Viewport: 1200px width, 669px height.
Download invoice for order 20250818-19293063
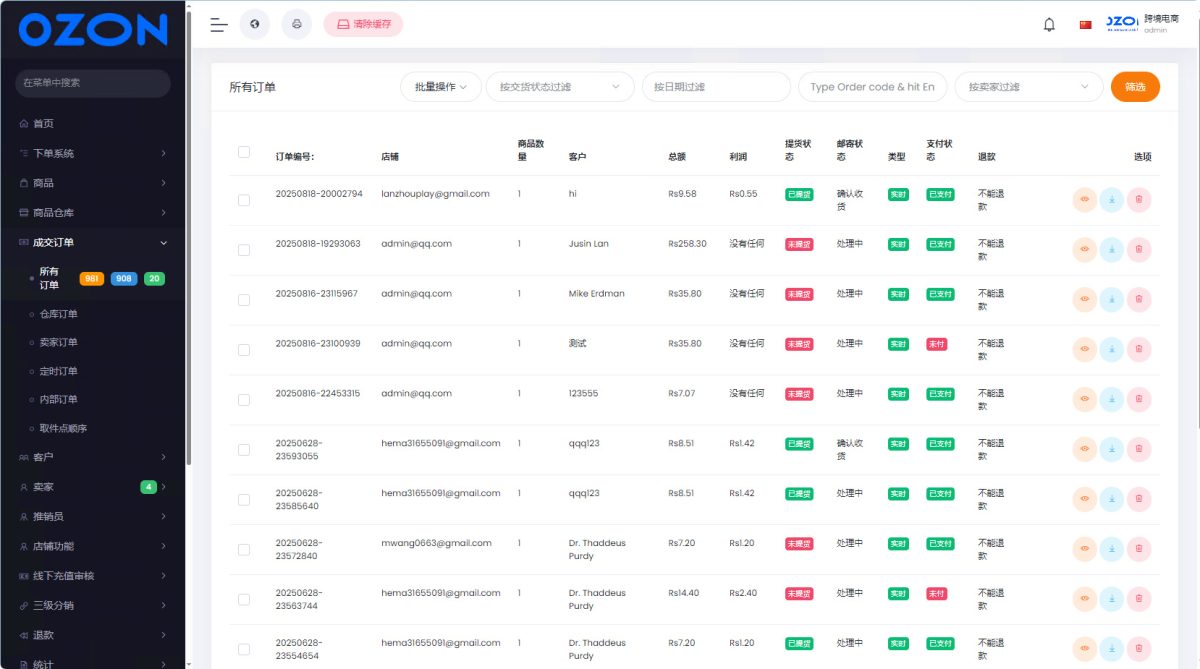[x=1112, y=250]
